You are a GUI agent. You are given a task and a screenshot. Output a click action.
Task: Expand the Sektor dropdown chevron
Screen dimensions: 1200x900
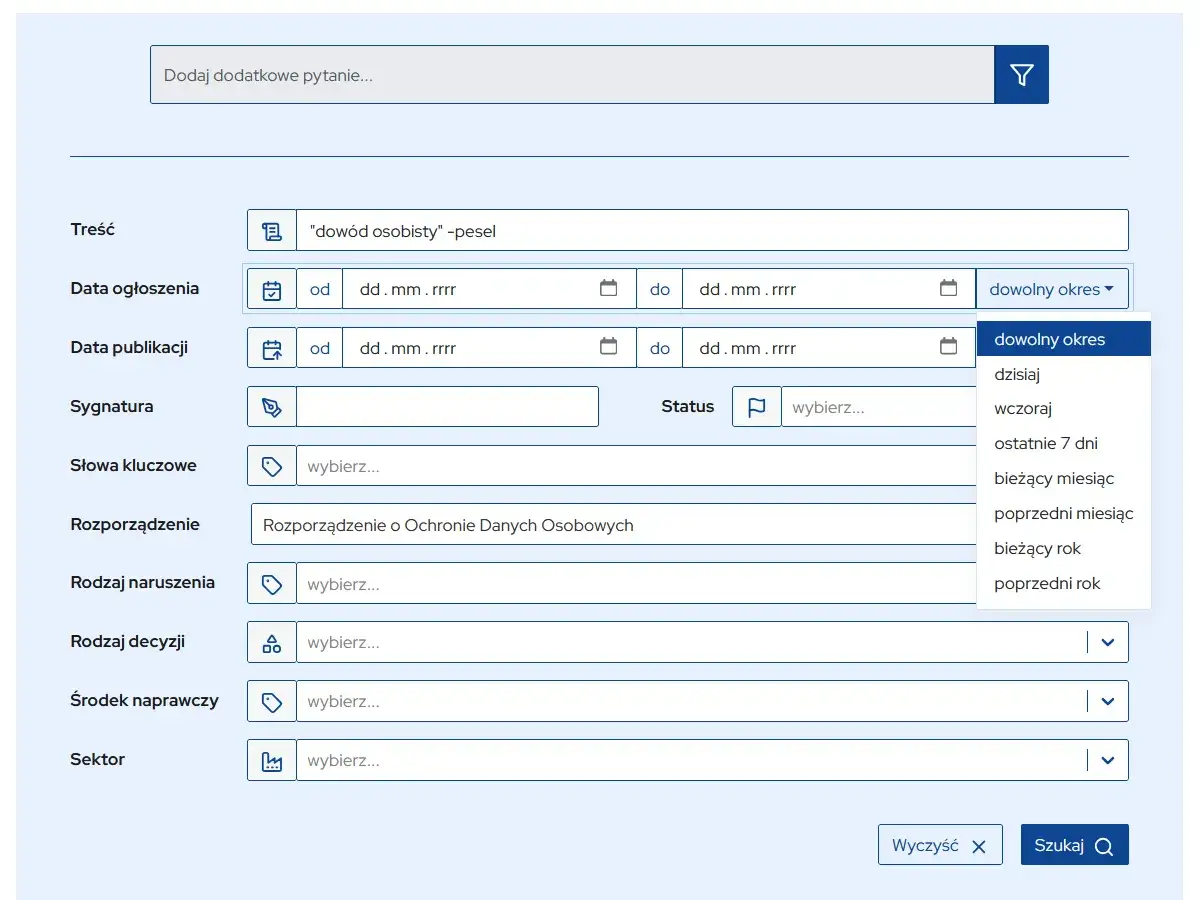pos(1107,760)
